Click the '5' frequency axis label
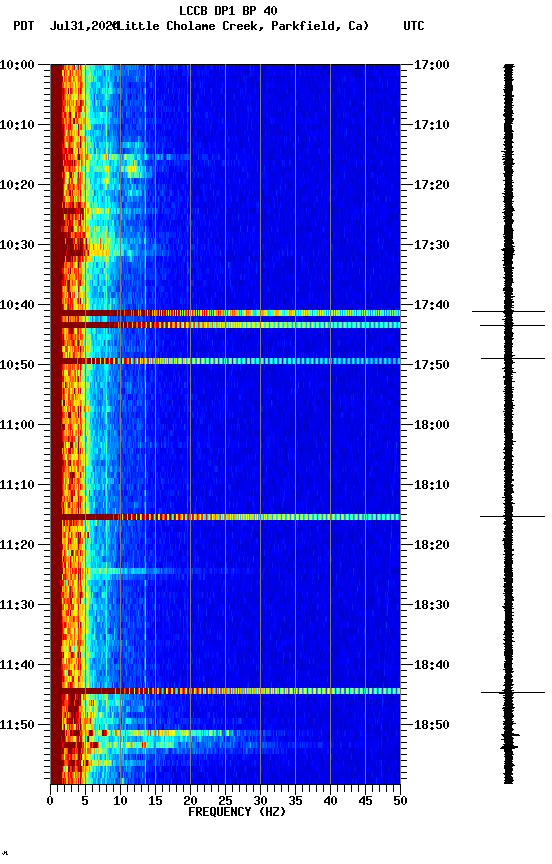Image resolution: width=552 pixels, height=864 pixels. [85, 801]
